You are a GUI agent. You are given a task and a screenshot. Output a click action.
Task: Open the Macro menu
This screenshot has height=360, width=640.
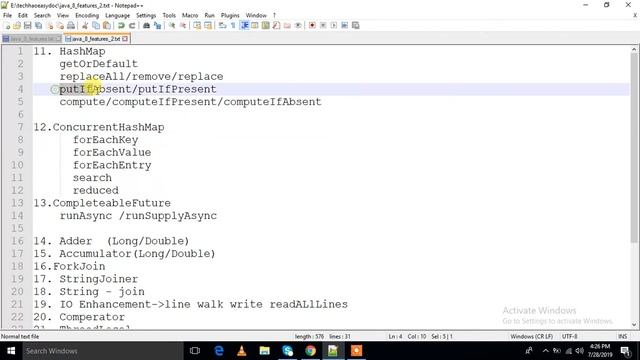click(190, 15)
